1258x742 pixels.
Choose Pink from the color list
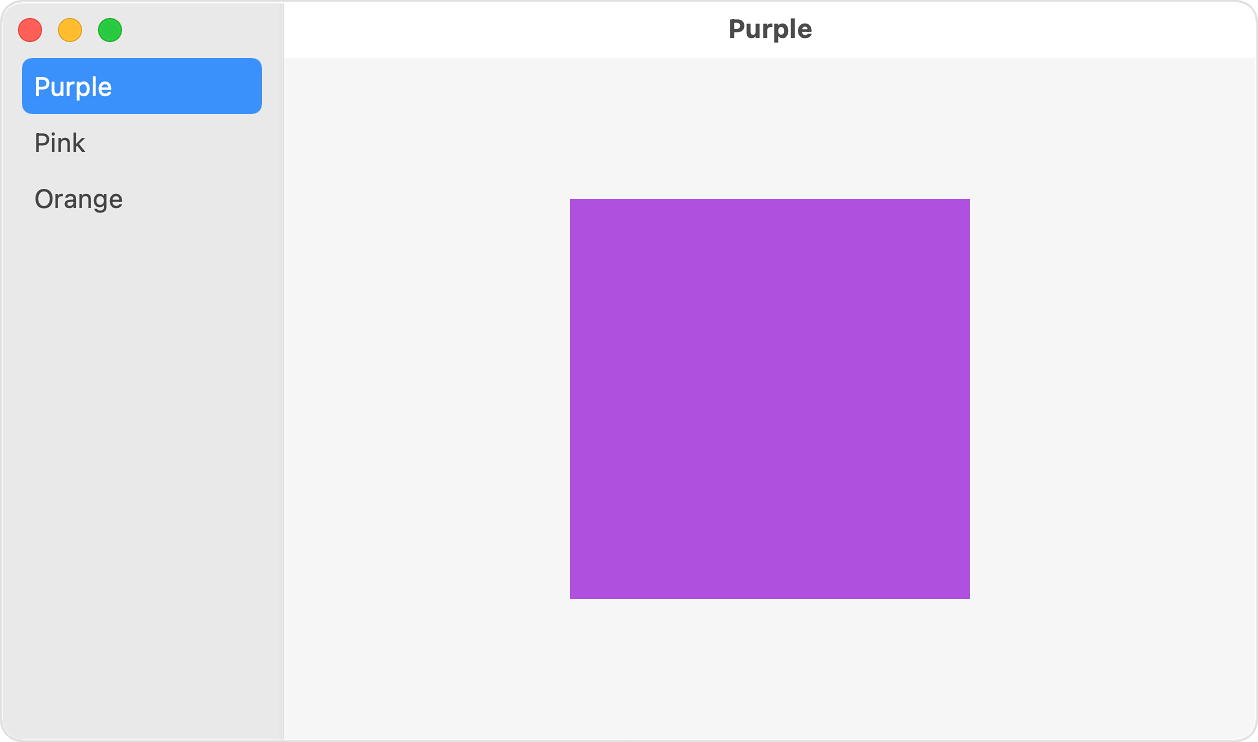click(142, 142)
